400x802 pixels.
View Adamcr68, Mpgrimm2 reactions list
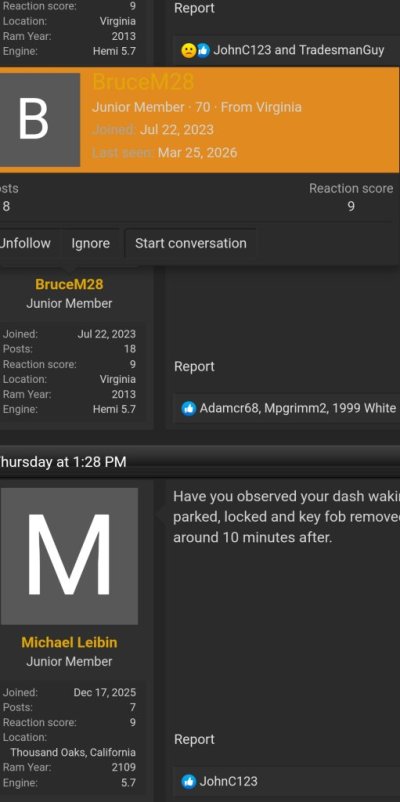point(298,408)
